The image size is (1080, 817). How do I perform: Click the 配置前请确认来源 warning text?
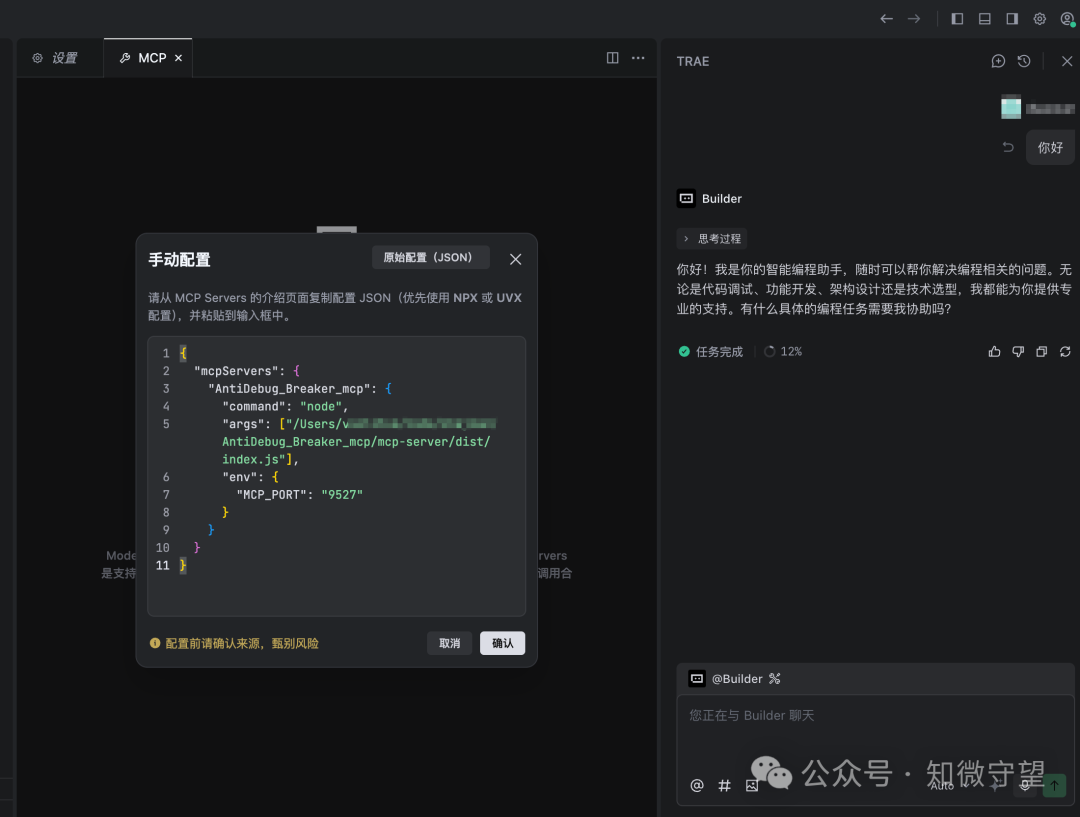click(x=242, y=643)
